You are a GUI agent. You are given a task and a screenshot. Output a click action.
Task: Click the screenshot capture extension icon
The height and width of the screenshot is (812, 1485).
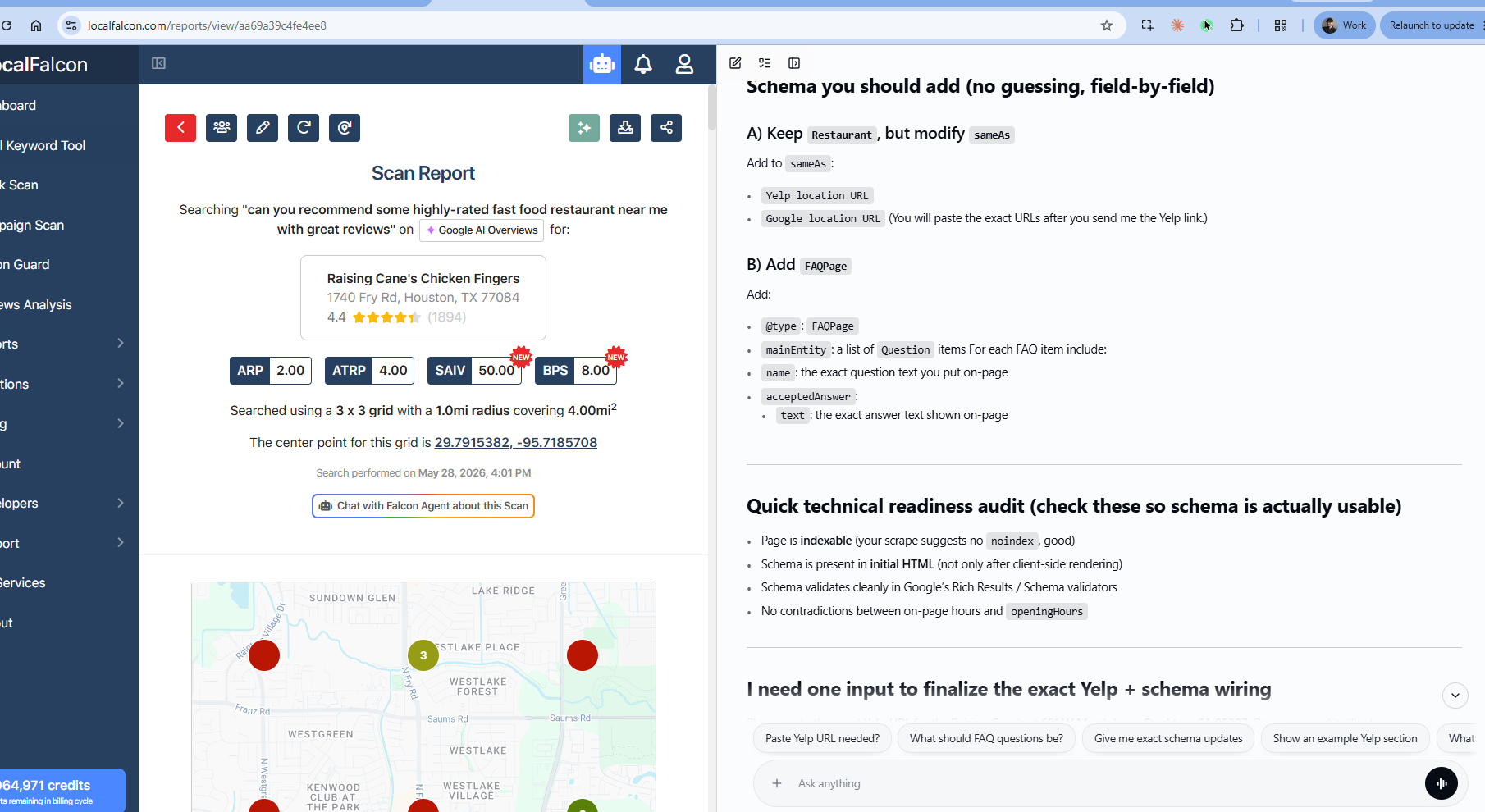tap(1147, 25)
